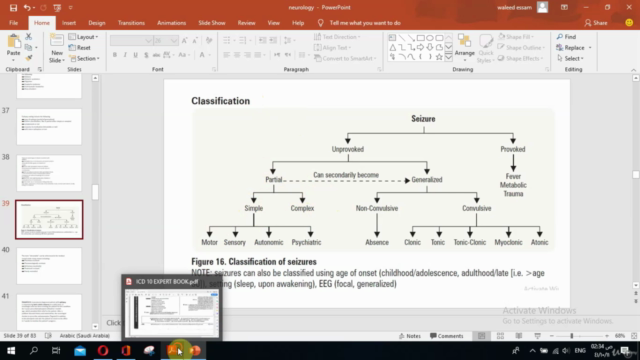Switch to the Design tab
Screen dimensions: 640x360
click(97, 23)
